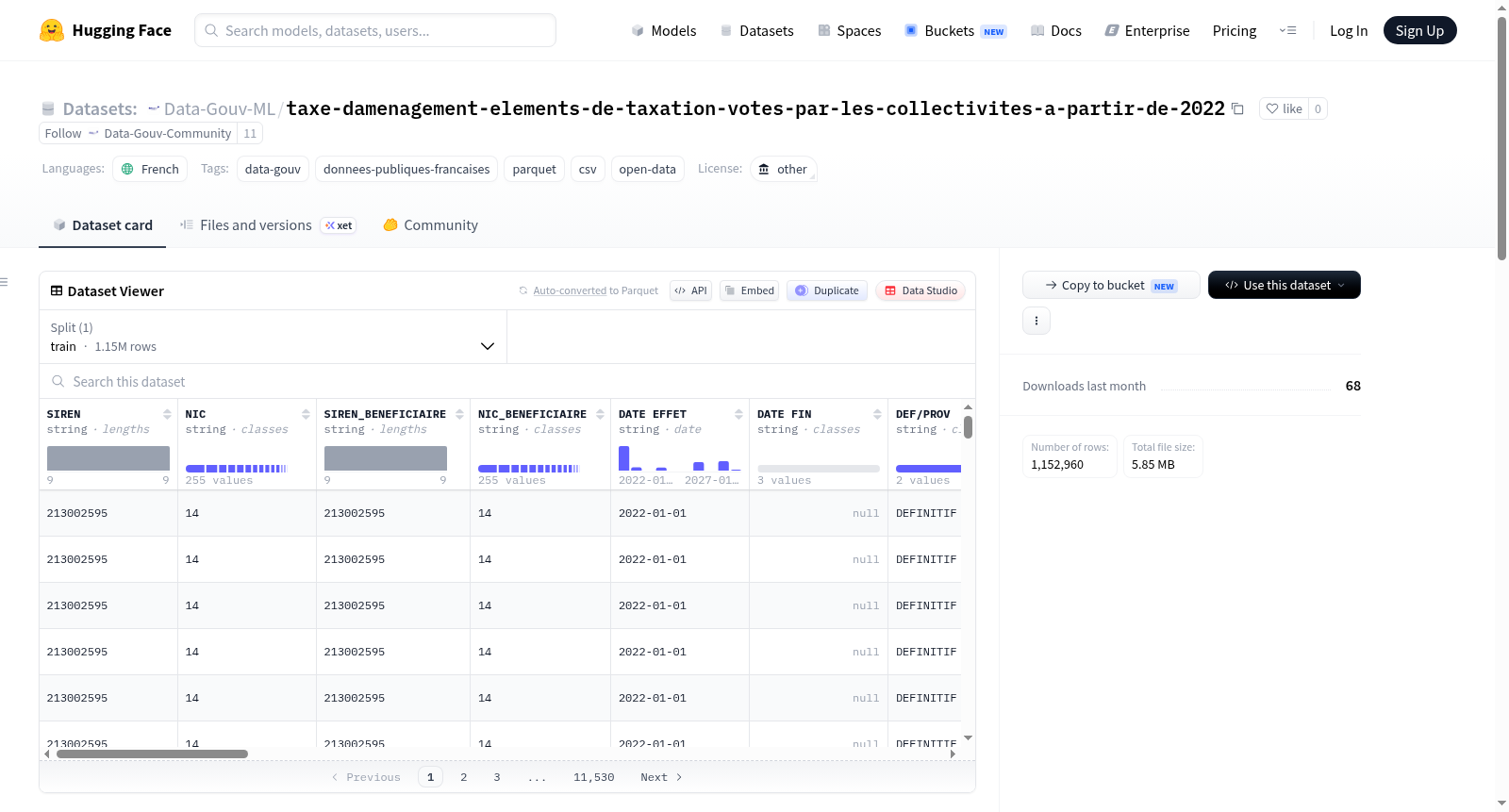The image size is (1509, 812).
Task: Select the parquet tag
Action: [x=535, y=169]
